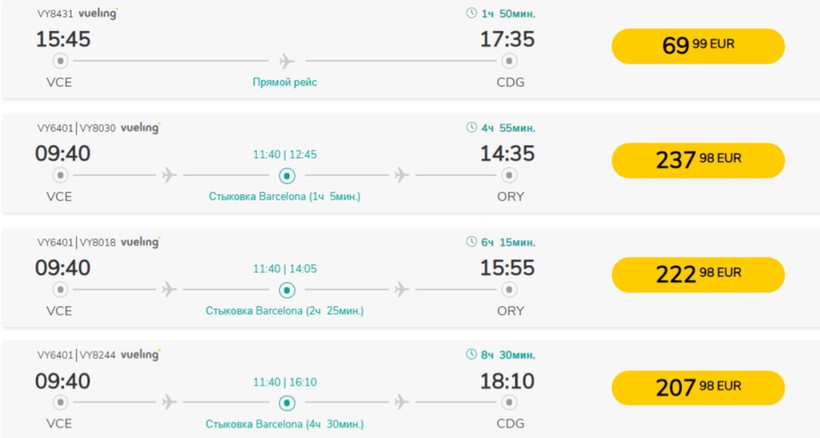
Task: Open the Прямой рейс direct flight label
Action: 285,83
